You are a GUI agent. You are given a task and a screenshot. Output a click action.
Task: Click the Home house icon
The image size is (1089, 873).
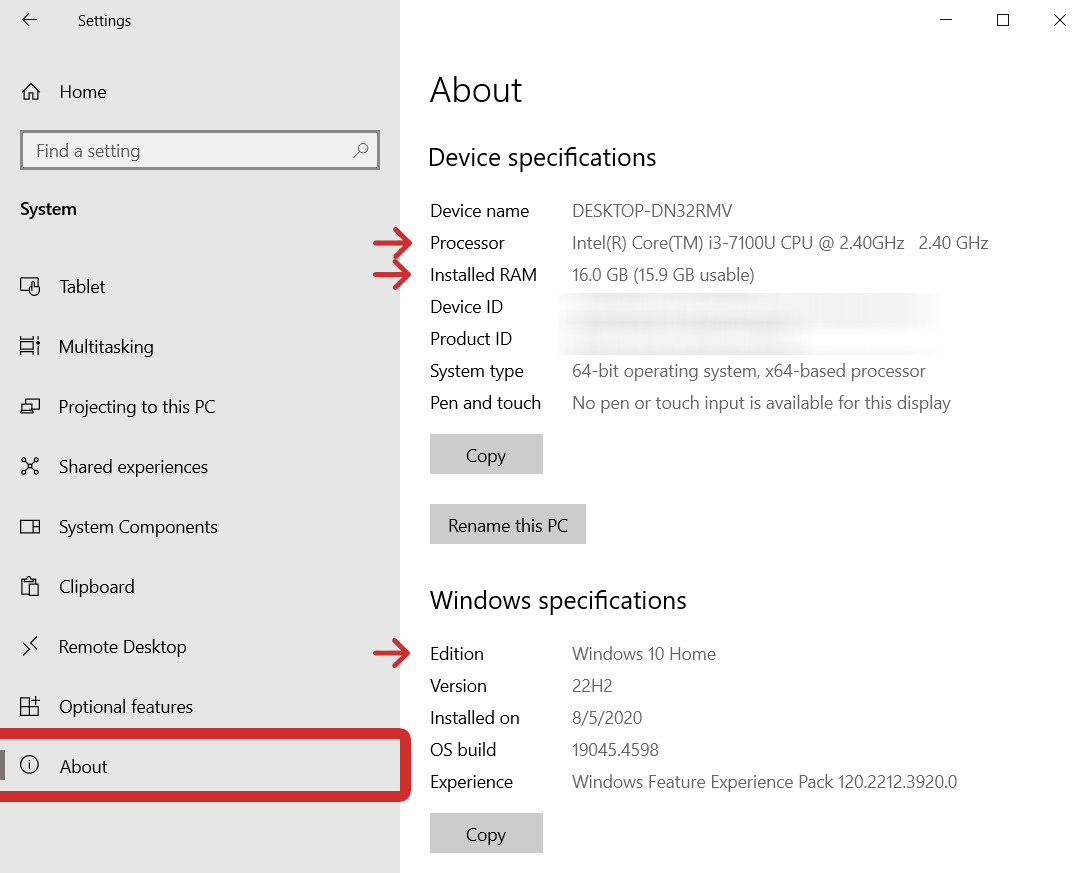[31, 92]
